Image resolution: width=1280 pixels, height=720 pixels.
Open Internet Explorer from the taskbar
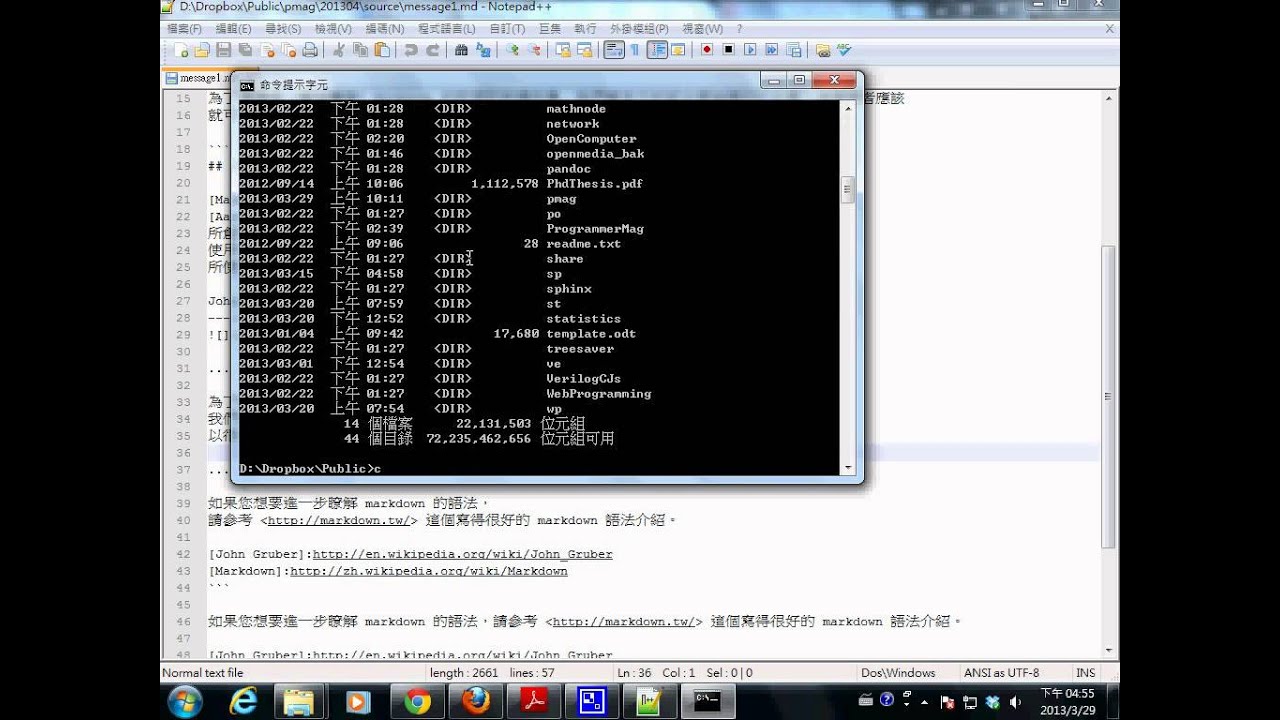point(243,702)
